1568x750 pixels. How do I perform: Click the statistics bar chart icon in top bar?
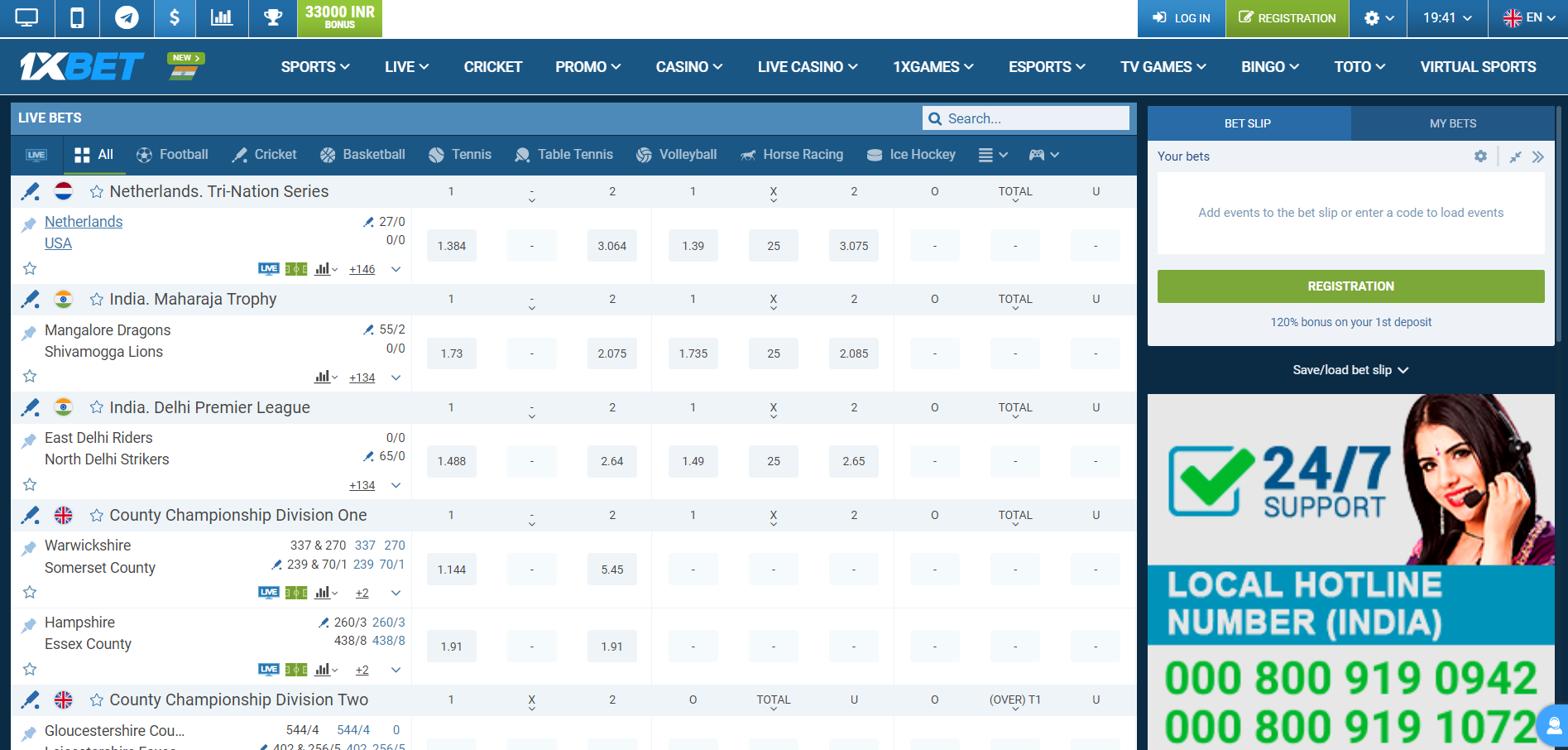[x=222, y=17]
